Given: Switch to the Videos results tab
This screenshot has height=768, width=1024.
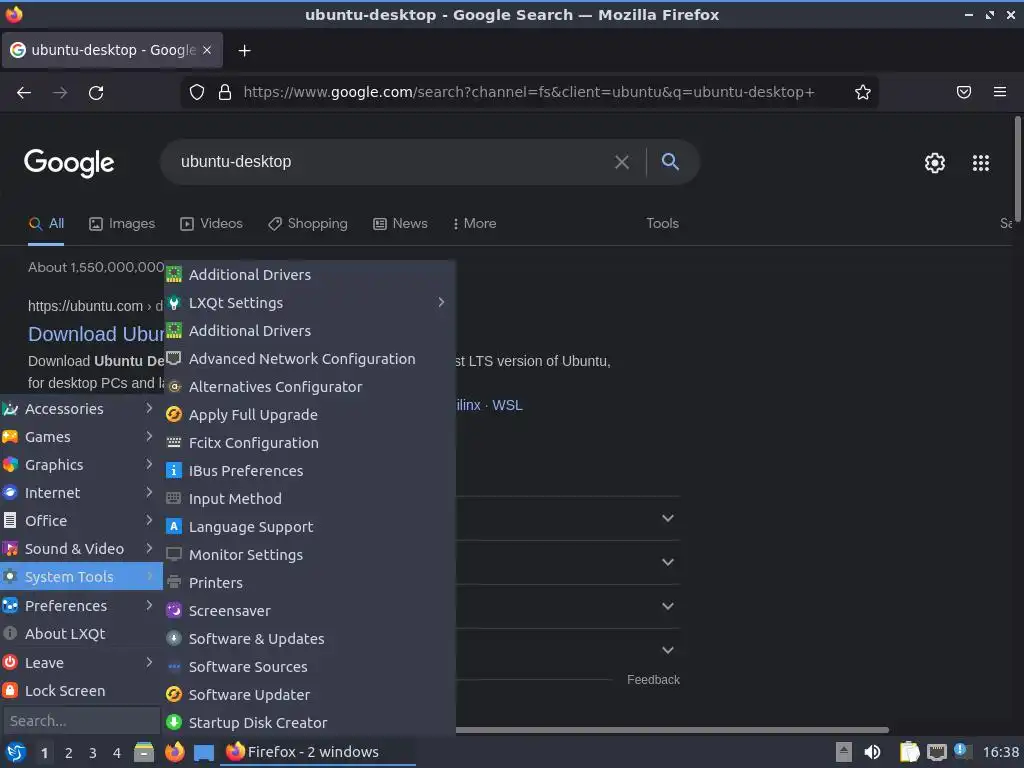Looking at the screenshot, I should tap(212, 223).
